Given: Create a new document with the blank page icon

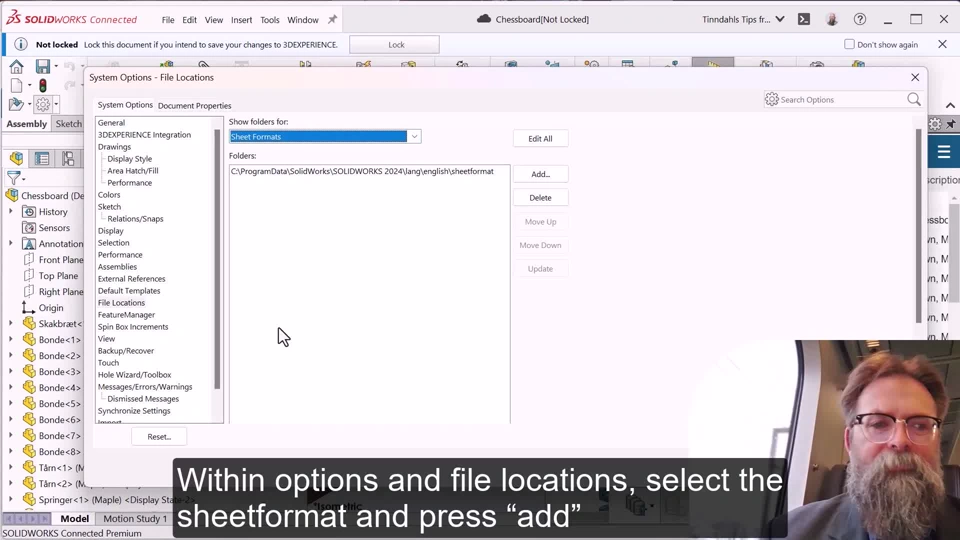Looking at the screenshot, I should click(x=17, y=86).
